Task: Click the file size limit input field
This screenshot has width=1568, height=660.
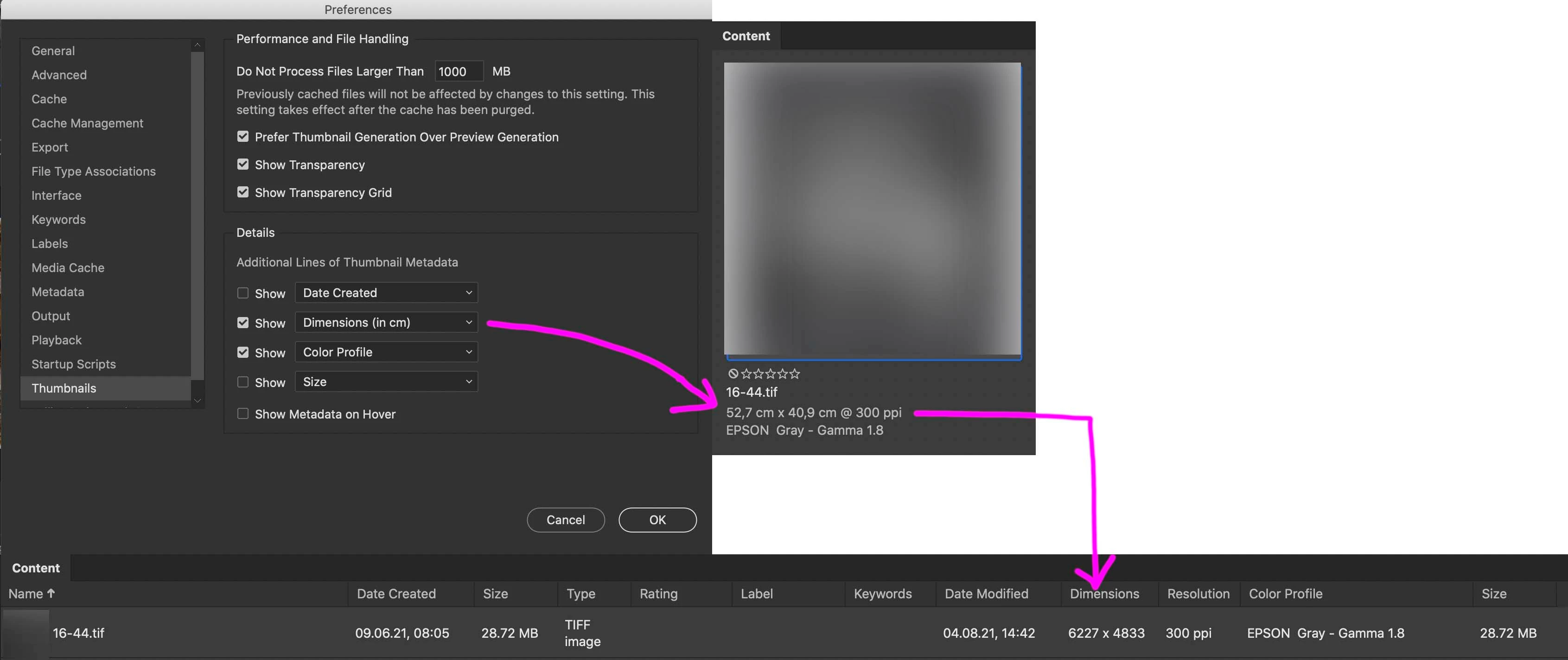Action: [x=459, y=71]
